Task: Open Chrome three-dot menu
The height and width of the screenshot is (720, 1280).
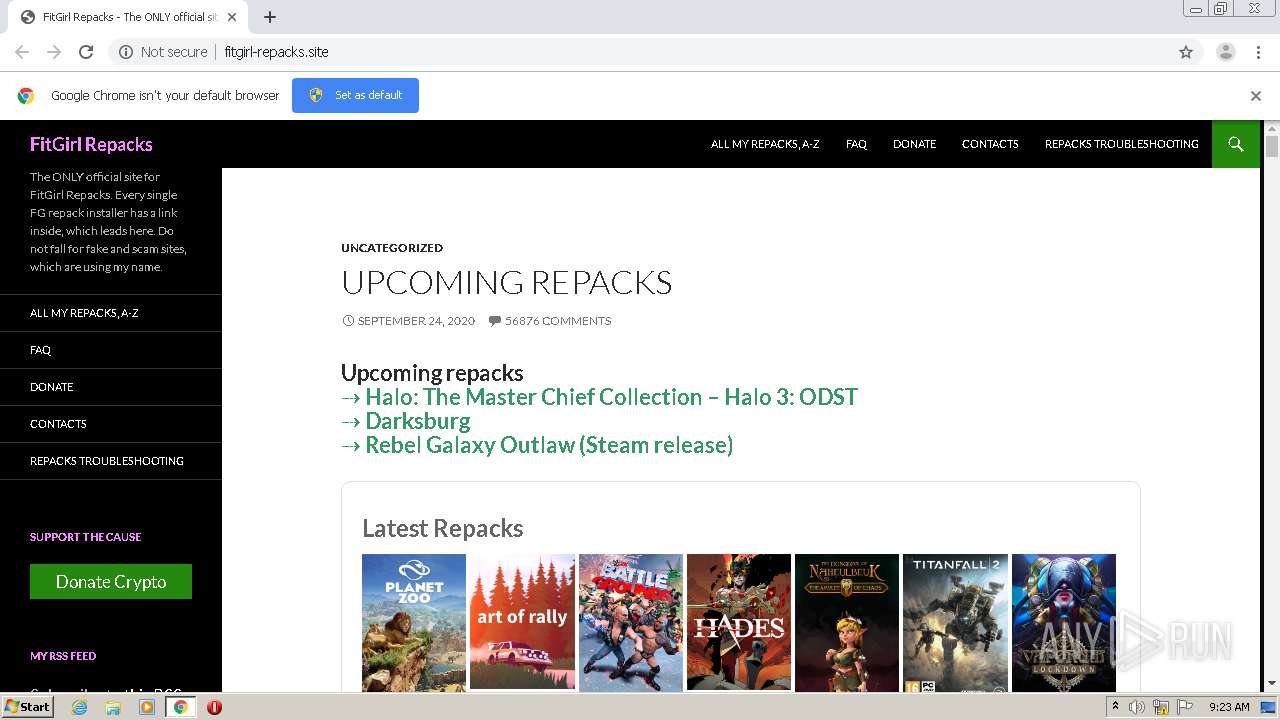Action: [1258, 52]
